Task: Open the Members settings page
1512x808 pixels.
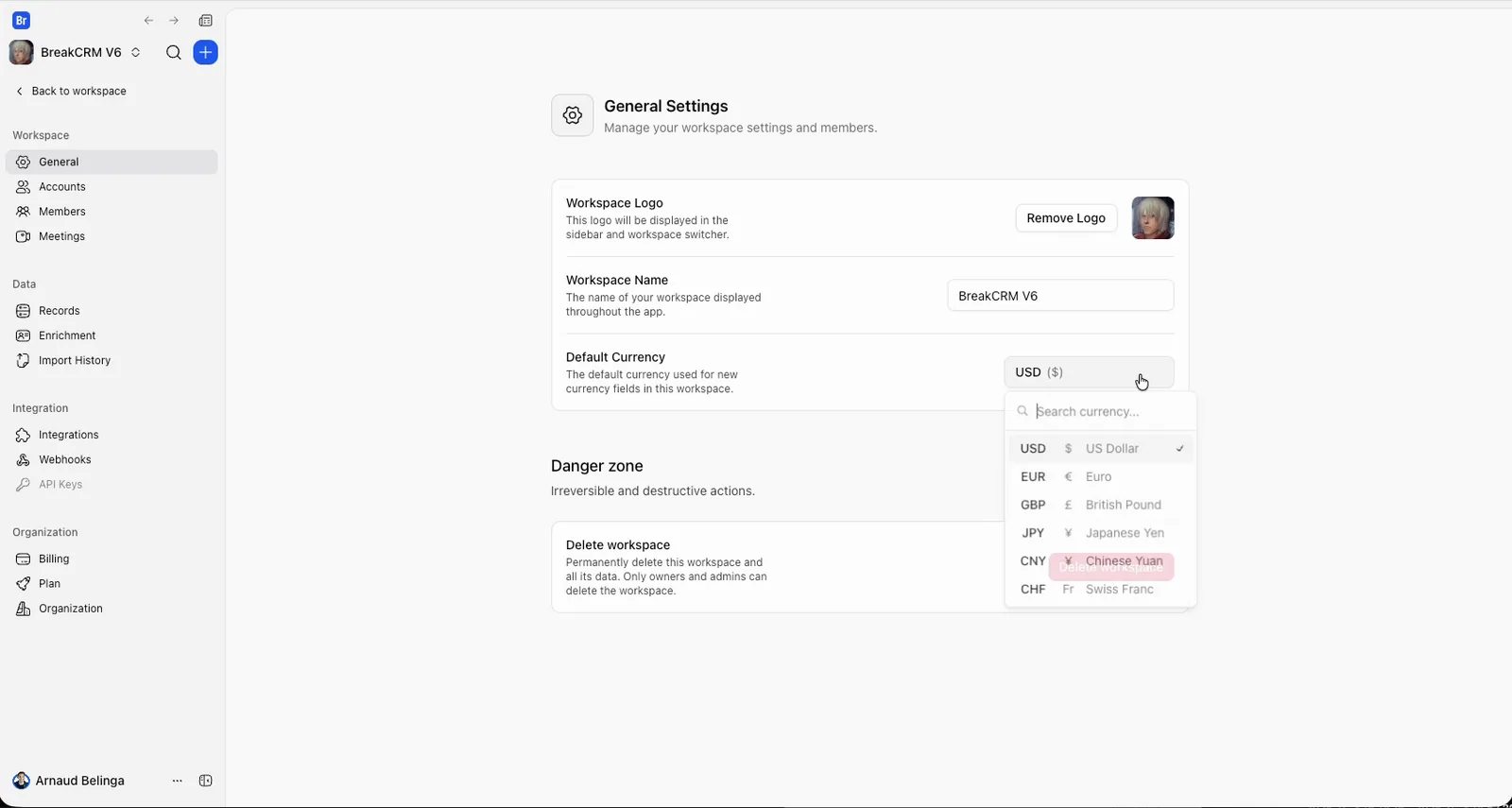Action: coord(112,212)
